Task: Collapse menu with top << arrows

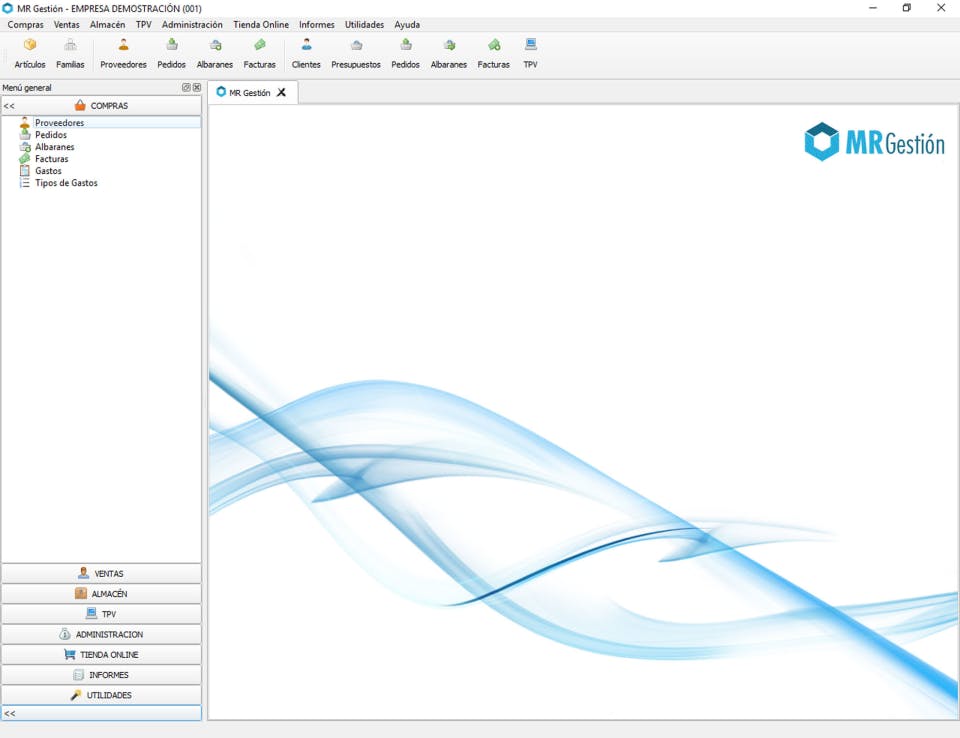Action: [9, 106]
